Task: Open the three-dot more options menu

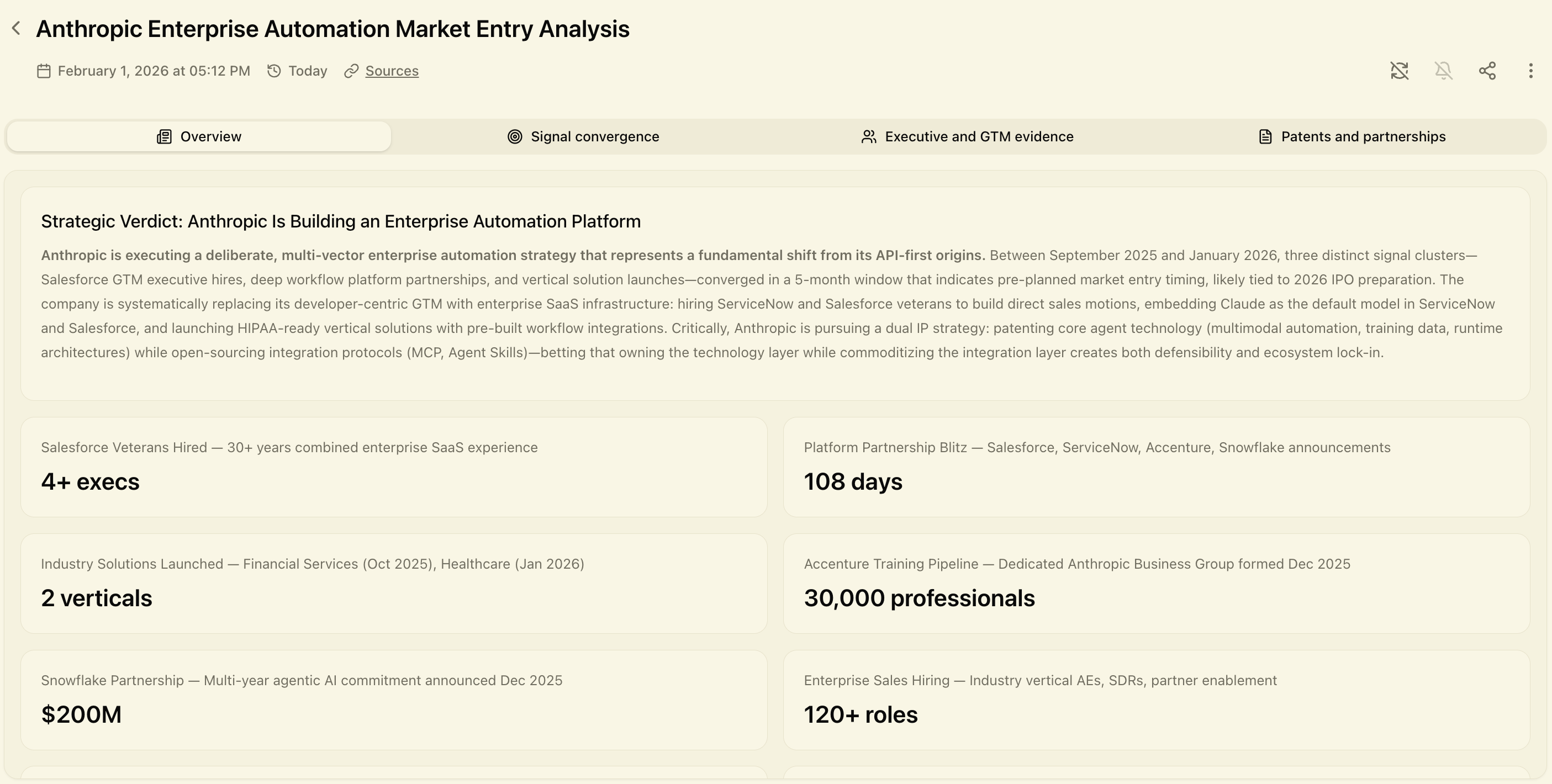Action: [1530, 71]
